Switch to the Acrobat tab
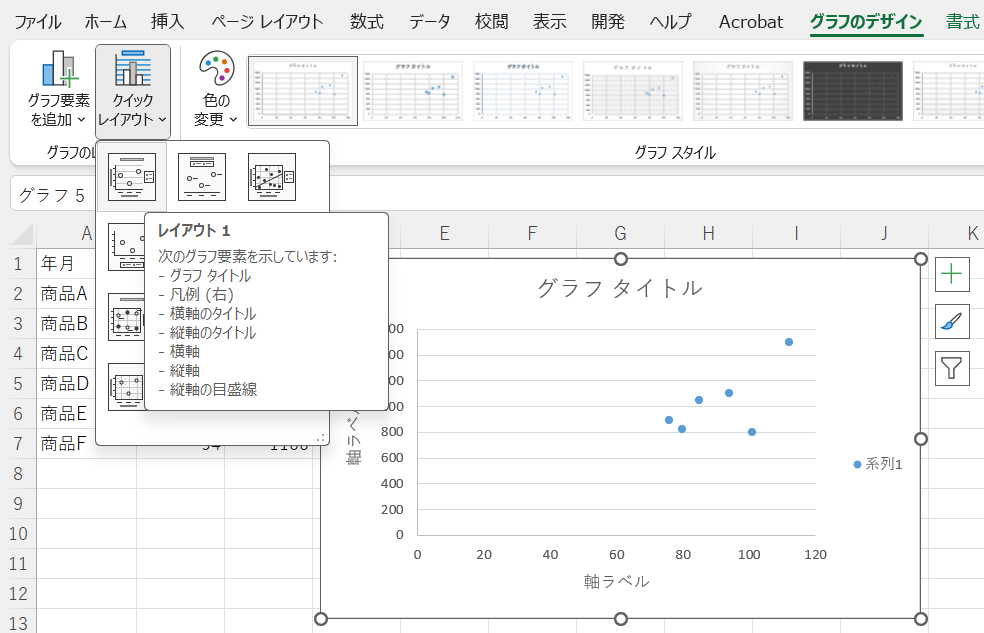The image size is (984, 633). (x=751, y=23)
